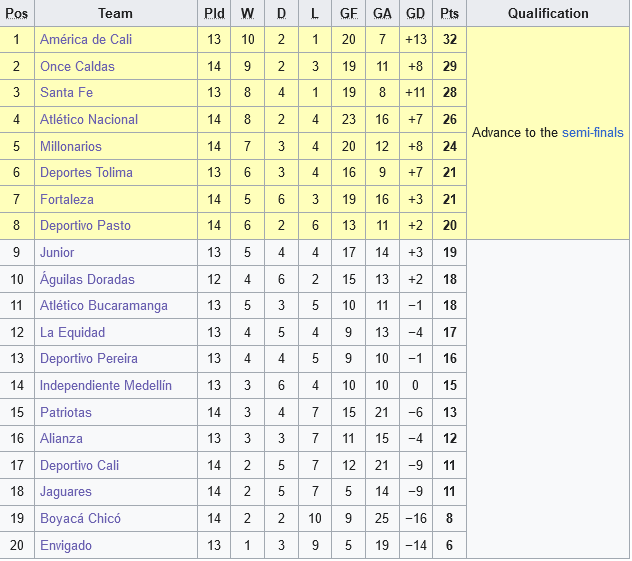
Task: Click the Pts column header
Action: [x=450, y=14]
